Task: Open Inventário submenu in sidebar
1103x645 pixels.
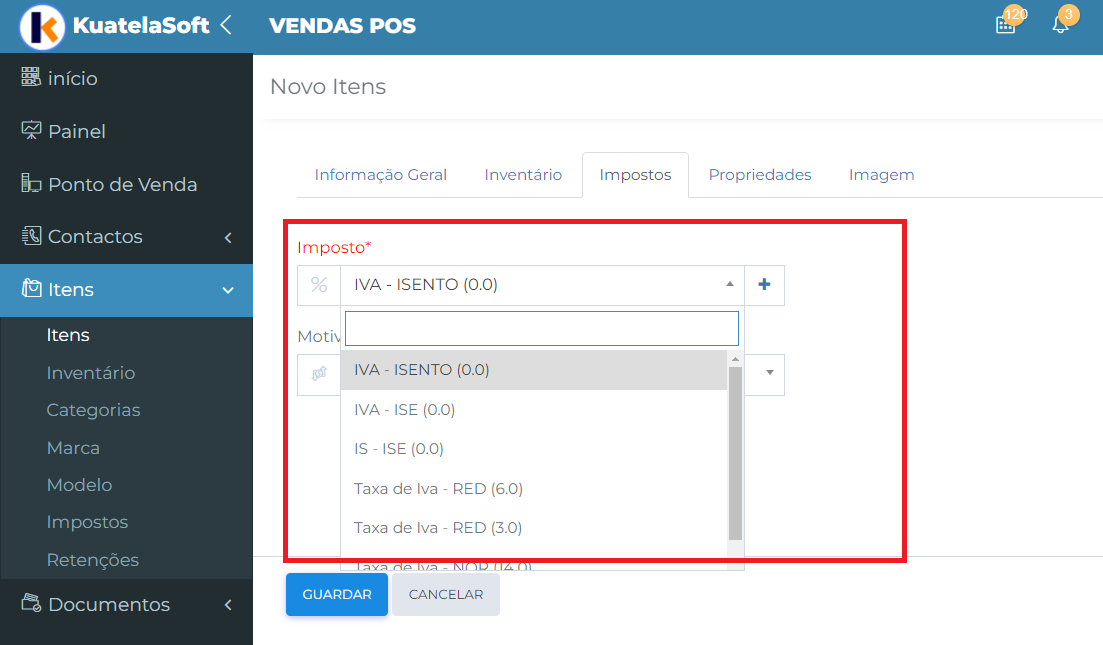Action: [91, 373]
